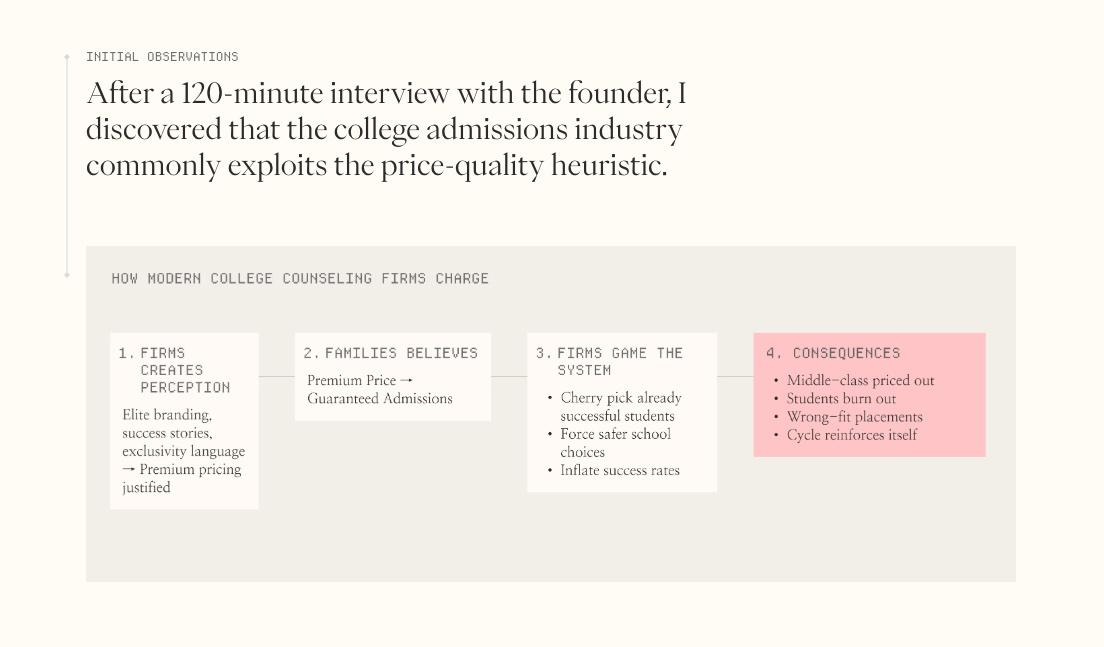The height and width of the screenshot is (647, 1104).
Task: Click the 'Inflate success rates' bullet
Action: [620, 470]
